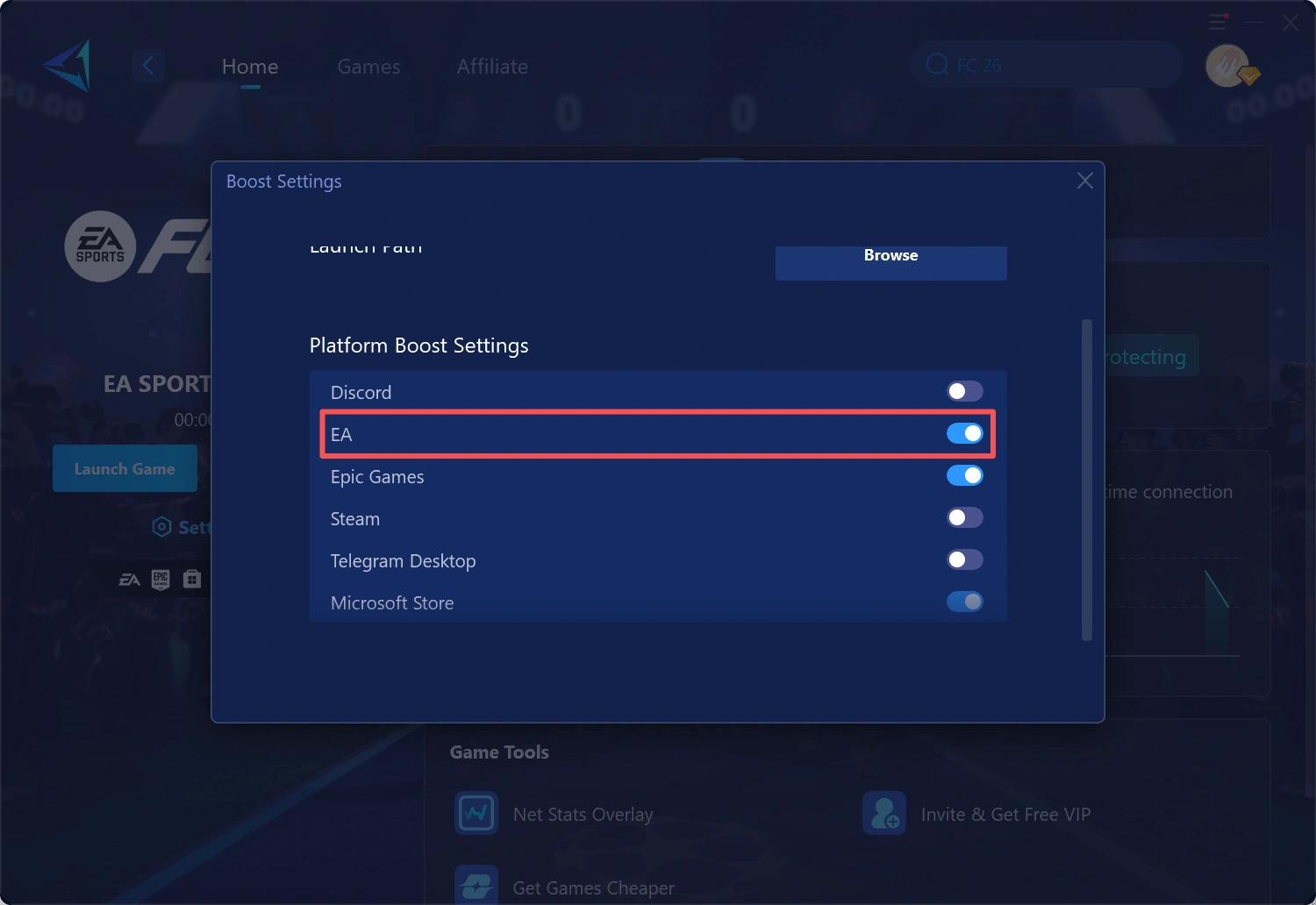
Task: Click the Invite & Get Free VIP text
Action: [x=1005, y=815]
